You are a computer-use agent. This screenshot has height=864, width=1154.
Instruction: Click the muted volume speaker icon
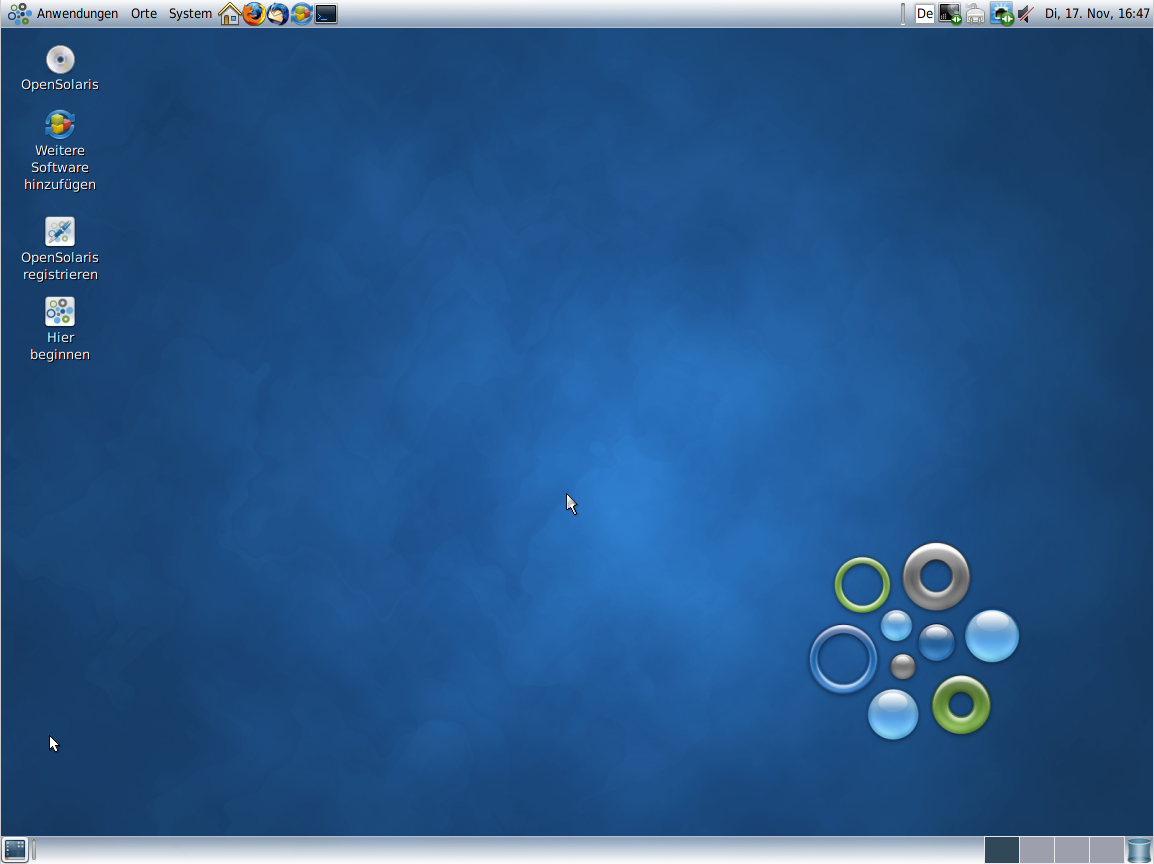[1026, 14]
